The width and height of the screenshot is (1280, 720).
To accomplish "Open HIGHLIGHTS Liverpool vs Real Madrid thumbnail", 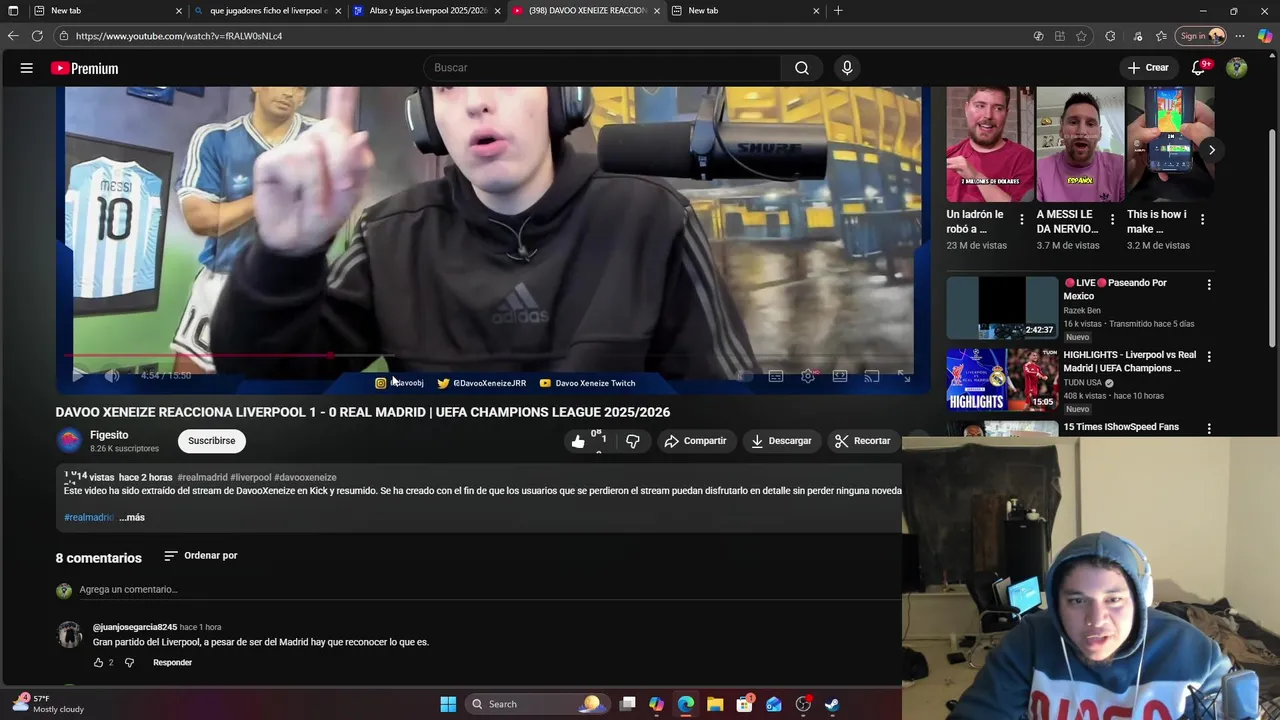I will (1002, 379).
